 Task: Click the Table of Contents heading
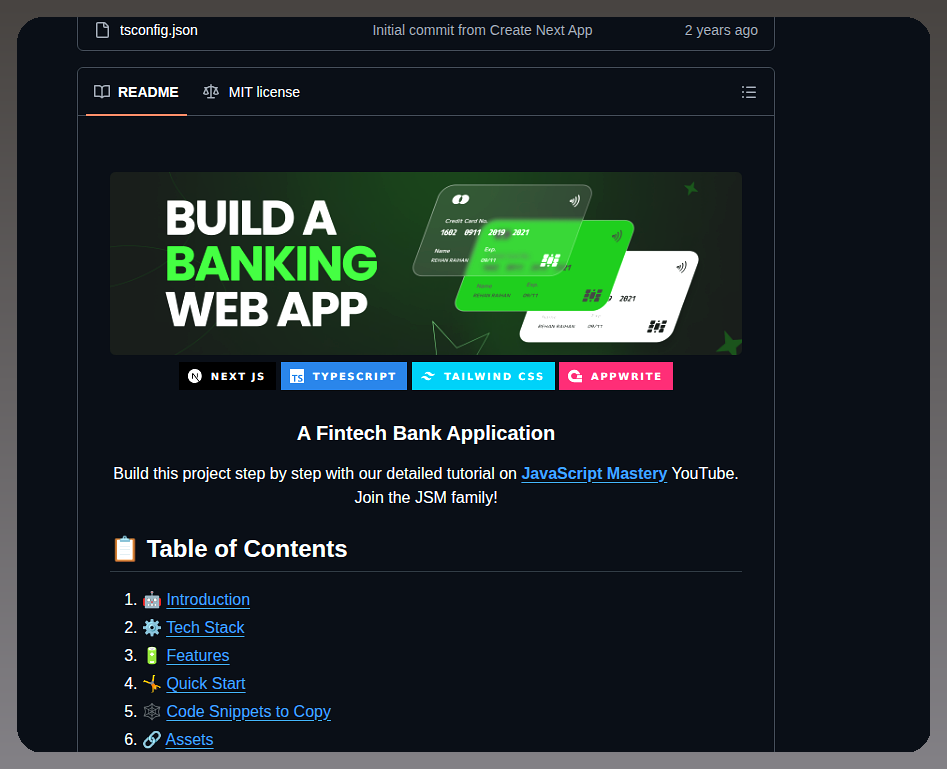(246, 549)
